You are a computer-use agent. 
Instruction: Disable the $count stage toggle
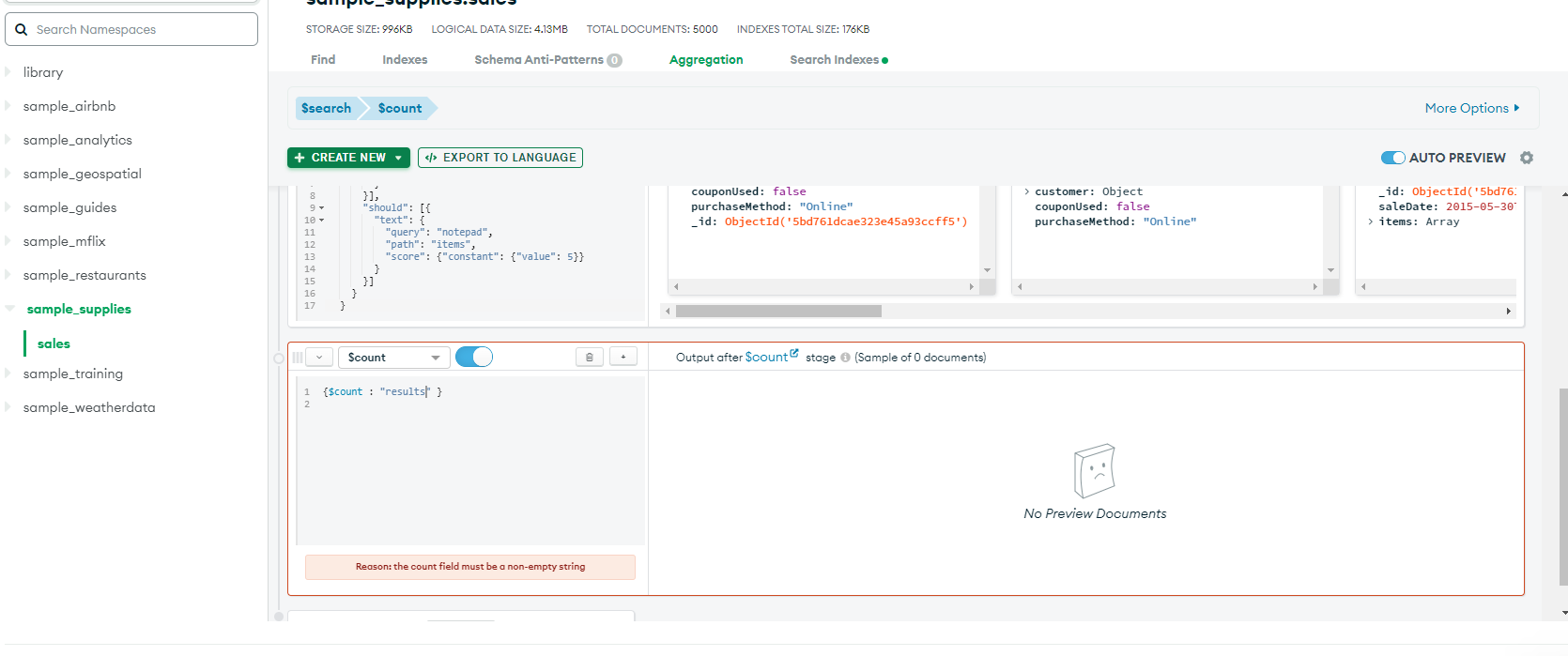(474, 357)
